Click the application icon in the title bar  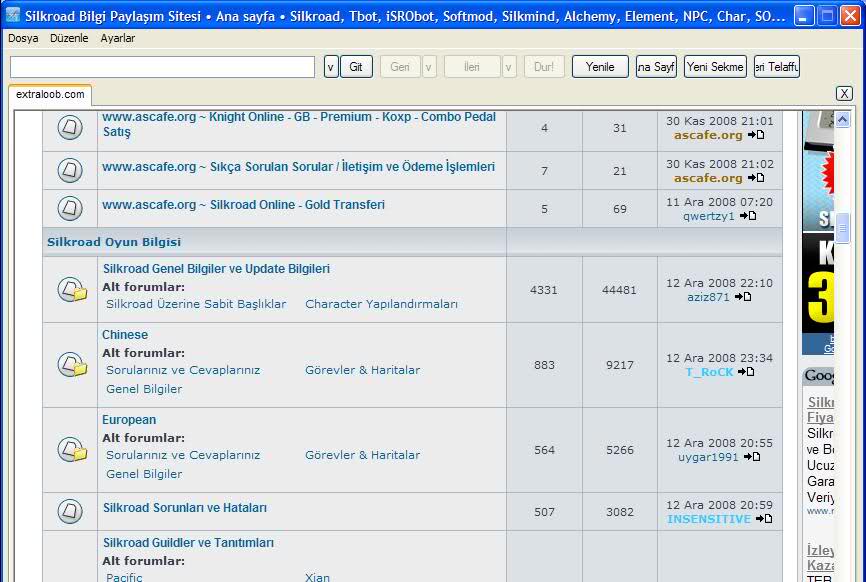click(12, 15)
